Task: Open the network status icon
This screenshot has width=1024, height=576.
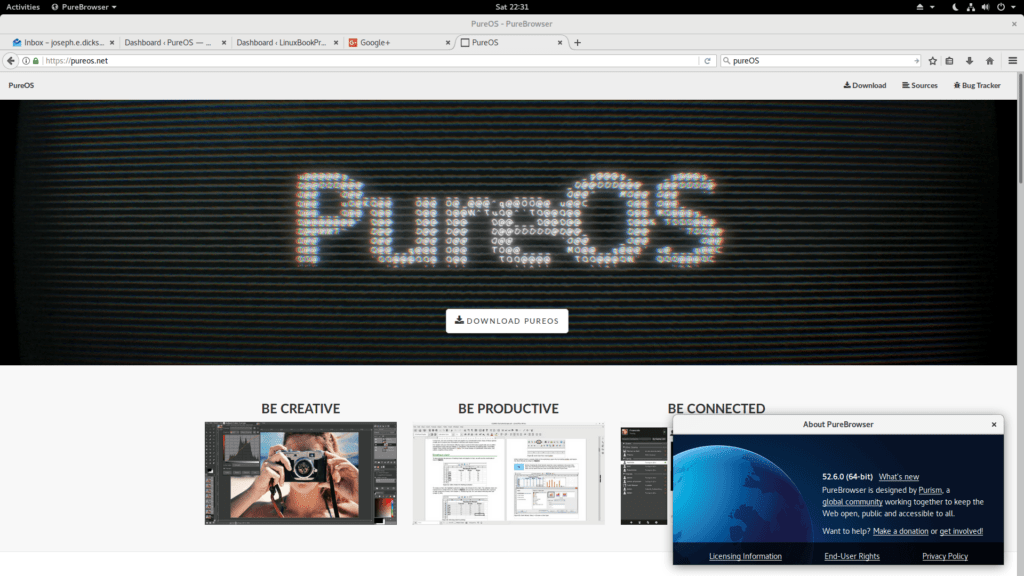Action: [970, 7]
